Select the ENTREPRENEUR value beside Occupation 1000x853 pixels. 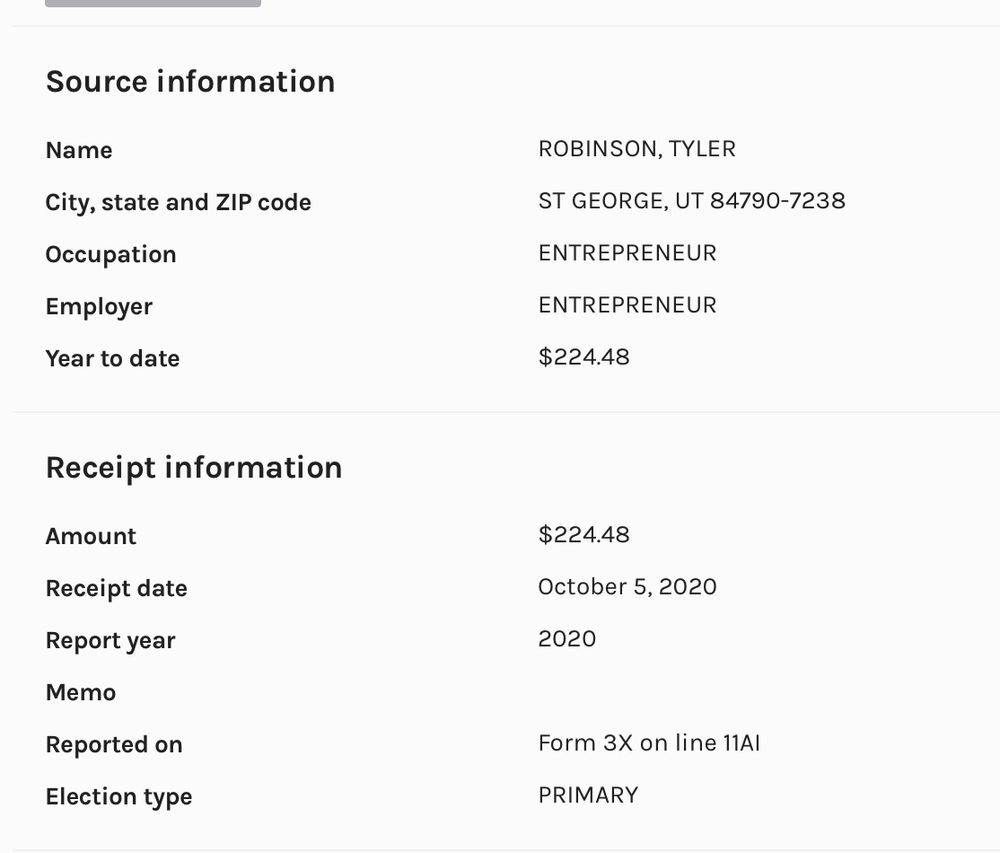click(627, 253)
